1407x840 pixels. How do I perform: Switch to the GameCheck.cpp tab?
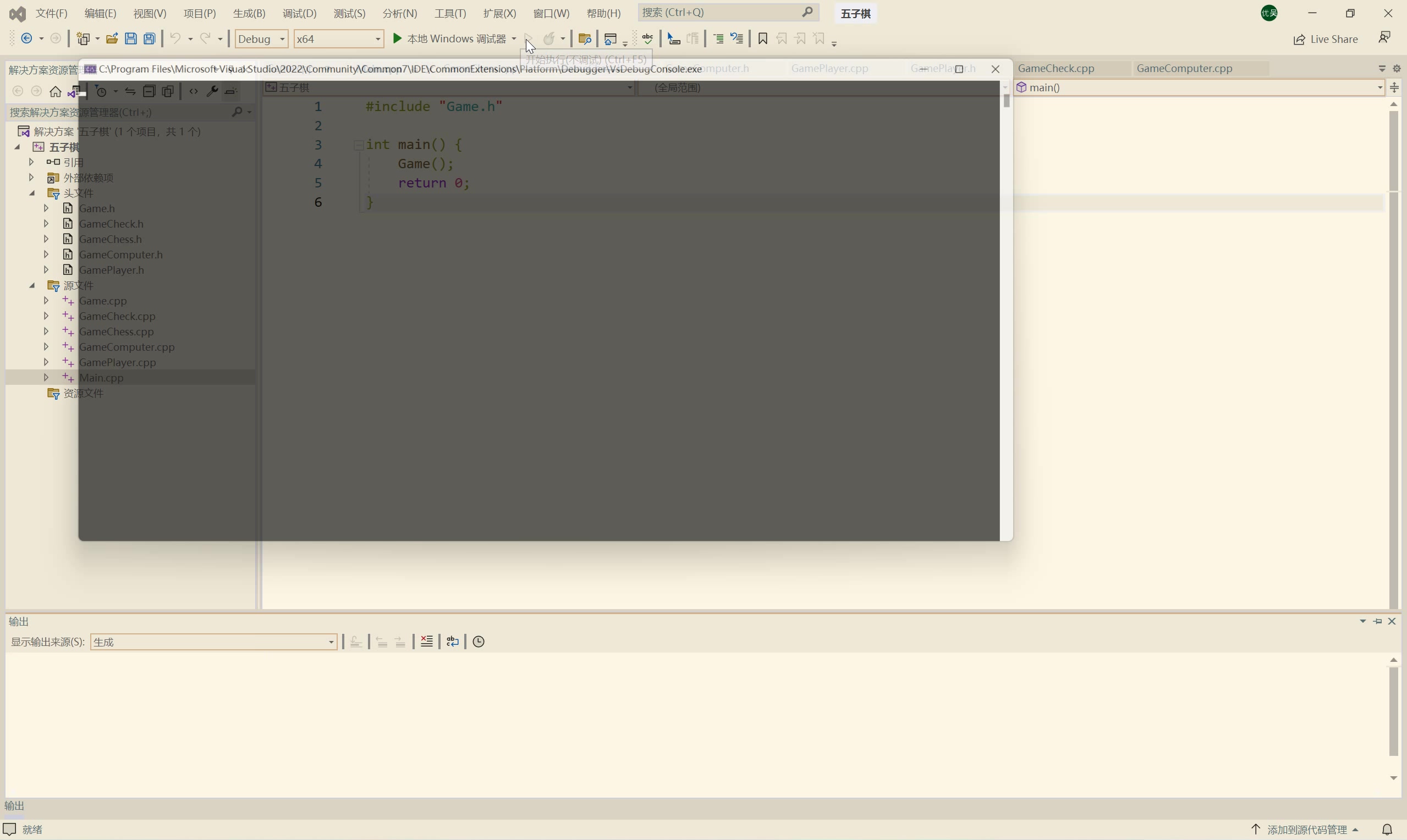(x=1056, y=69)
